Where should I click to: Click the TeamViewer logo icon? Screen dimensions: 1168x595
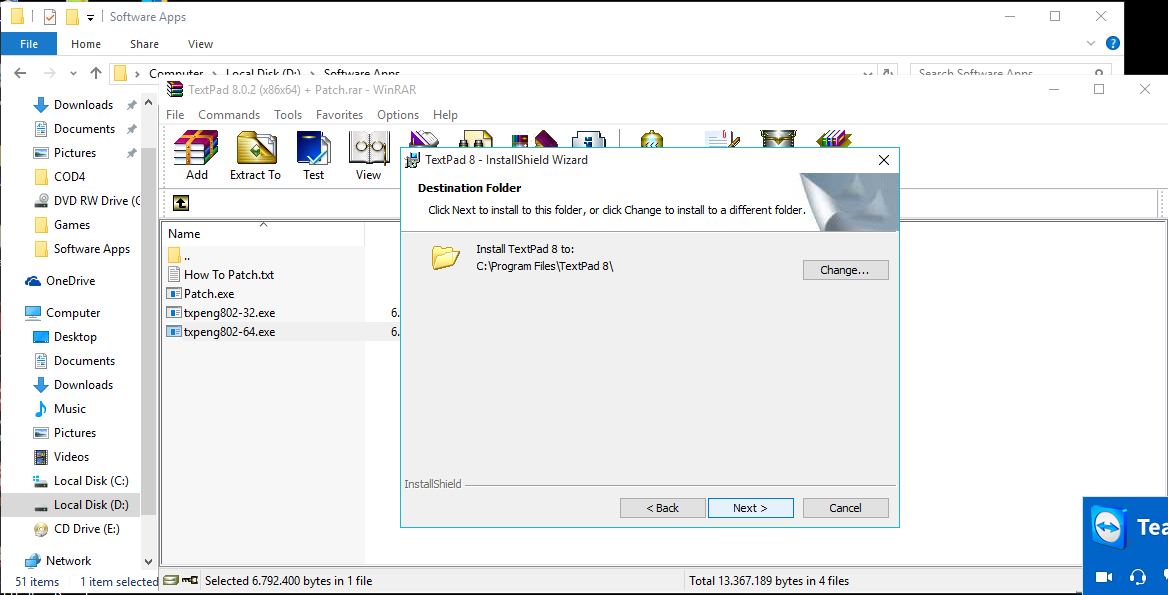pos(1110,527)
